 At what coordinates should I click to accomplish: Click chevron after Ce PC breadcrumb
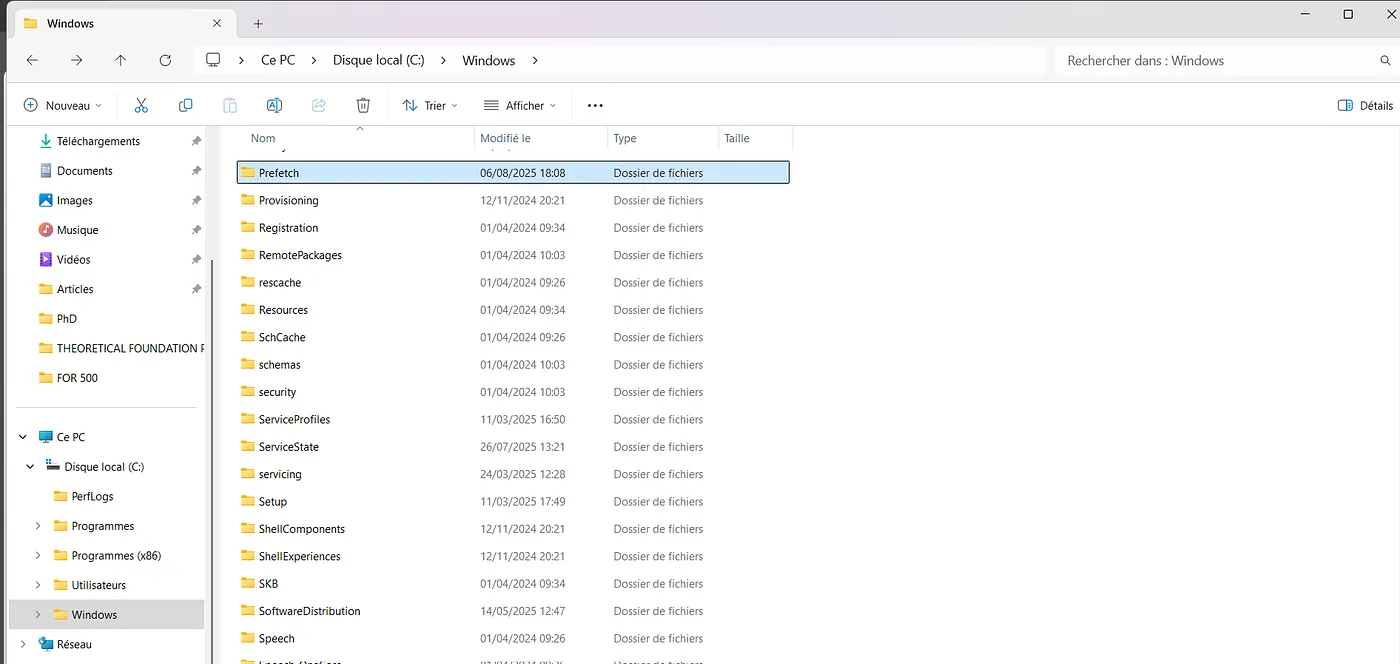click(x=314, y=60)
